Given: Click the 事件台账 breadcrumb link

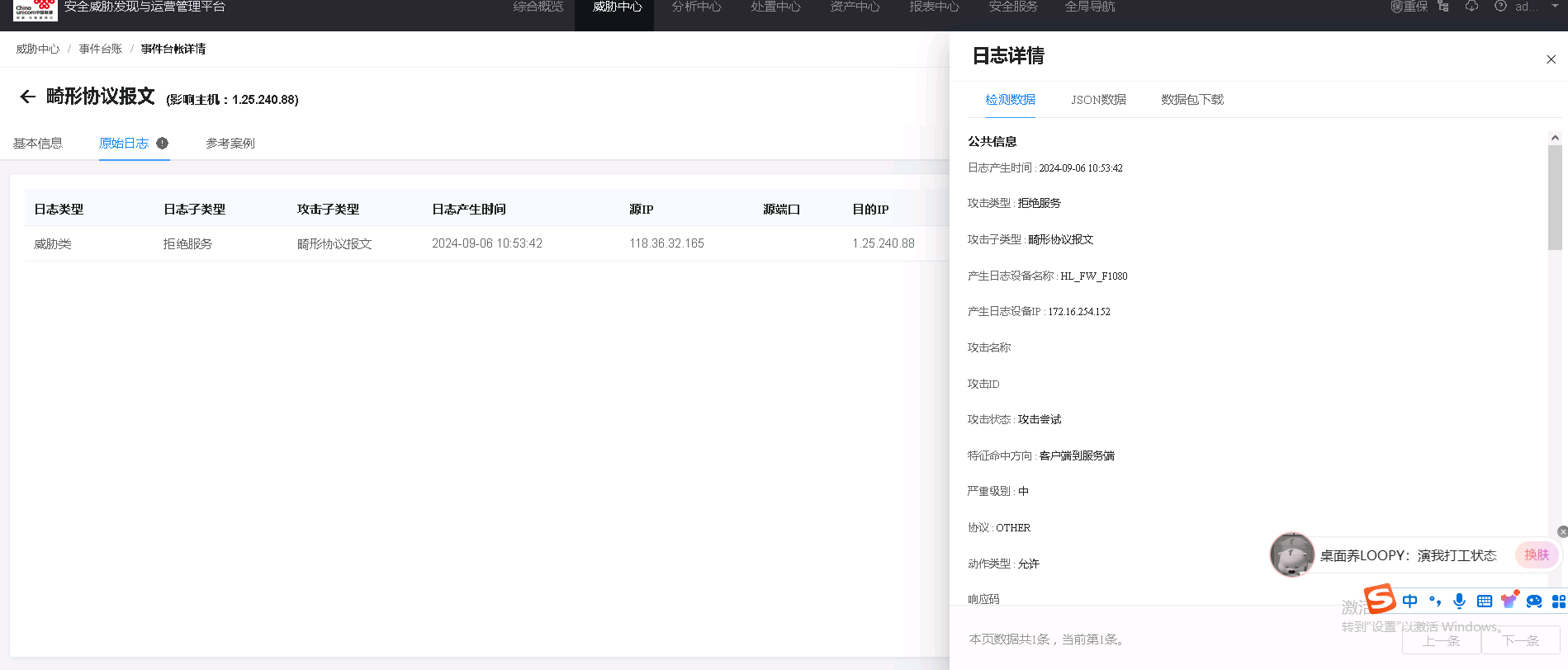Looking at the screenshot, I should (x=101, y=50).
